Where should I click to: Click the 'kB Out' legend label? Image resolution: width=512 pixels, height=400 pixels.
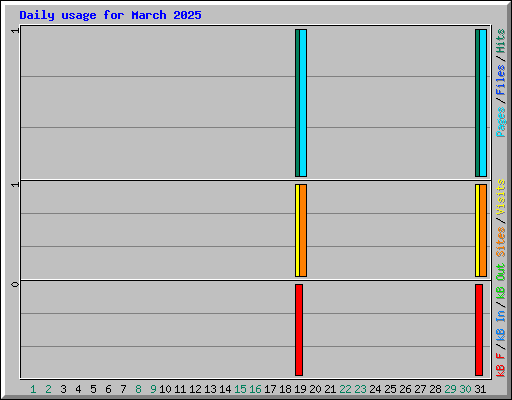click(501, 282)
